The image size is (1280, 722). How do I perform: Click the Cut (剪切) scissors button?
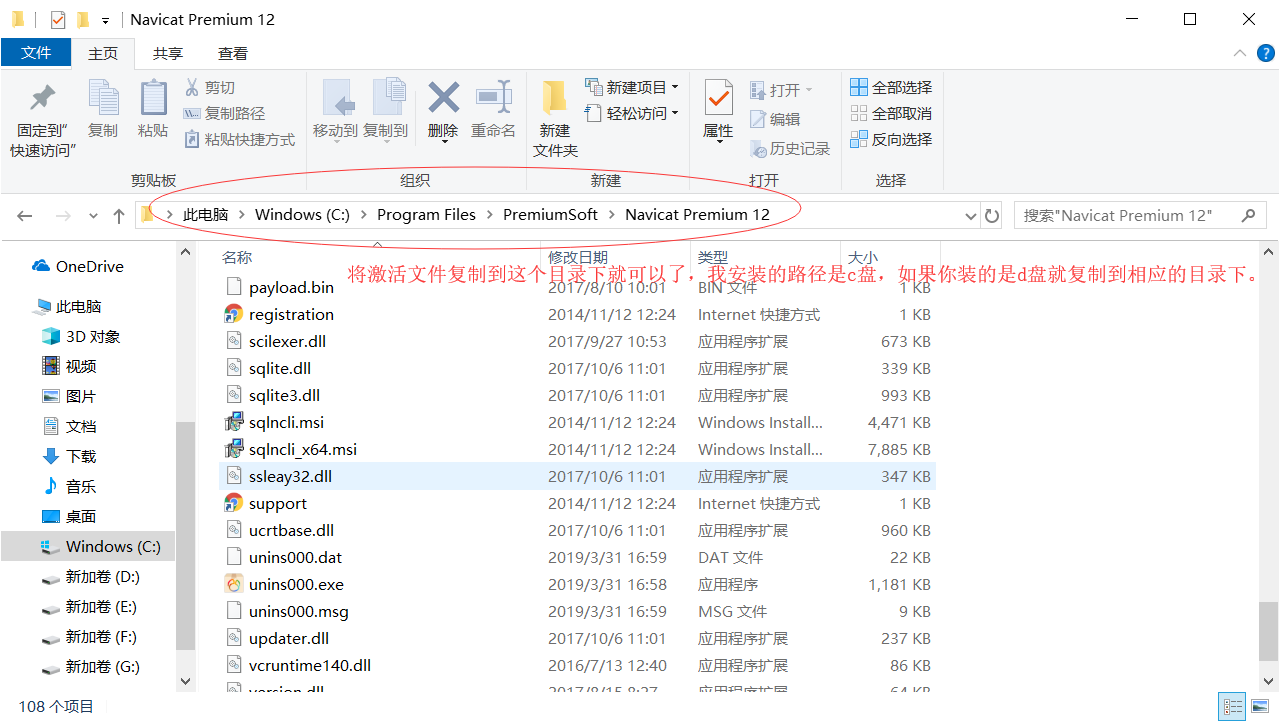coord(210,88)
